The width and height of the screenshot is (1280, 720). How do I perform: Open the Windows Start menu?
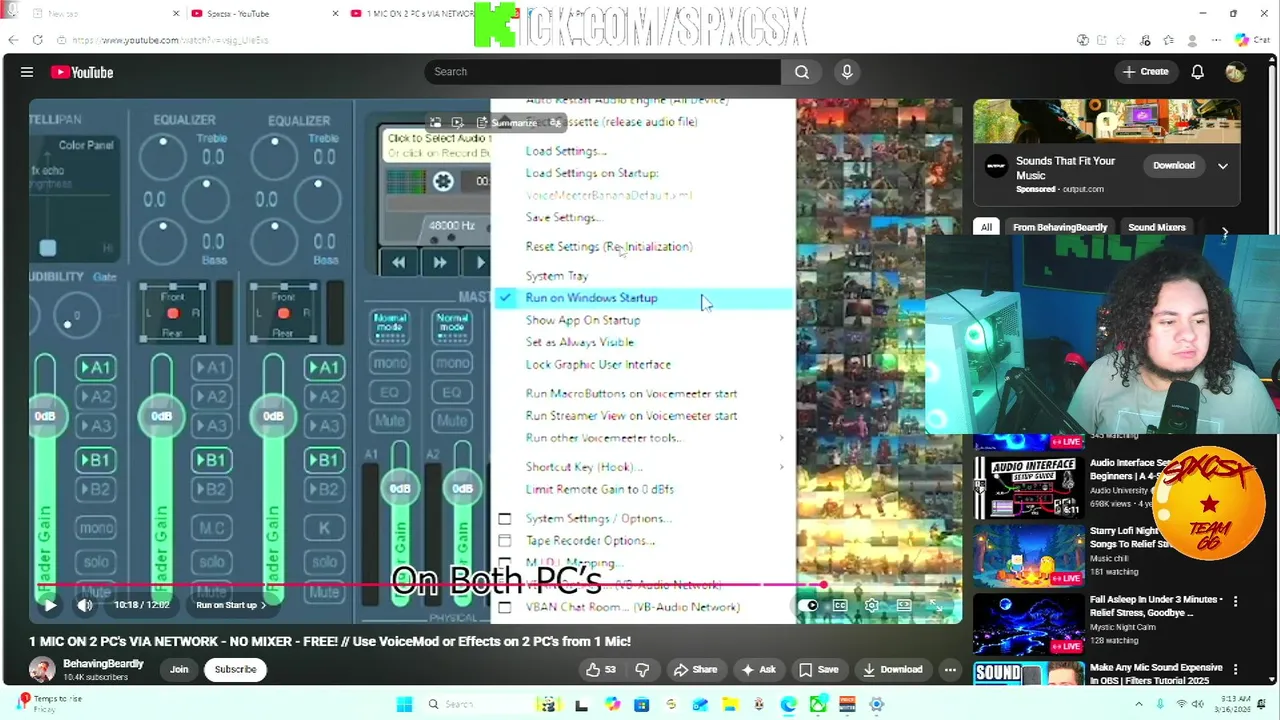(404, 704)
